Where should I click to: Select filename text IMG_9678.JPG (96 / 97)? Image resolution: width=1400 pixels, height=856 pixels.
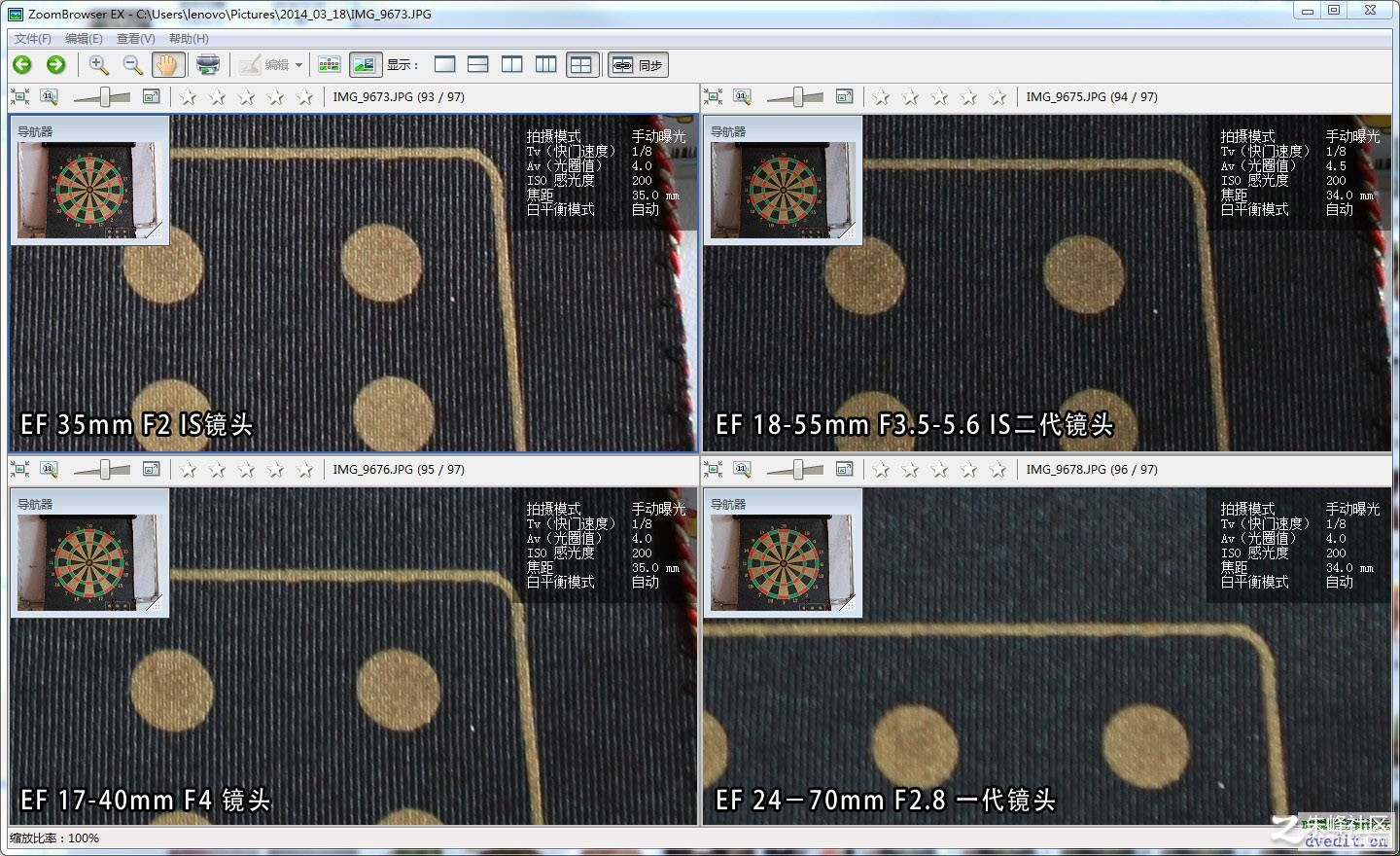(x=1092, y=469)
